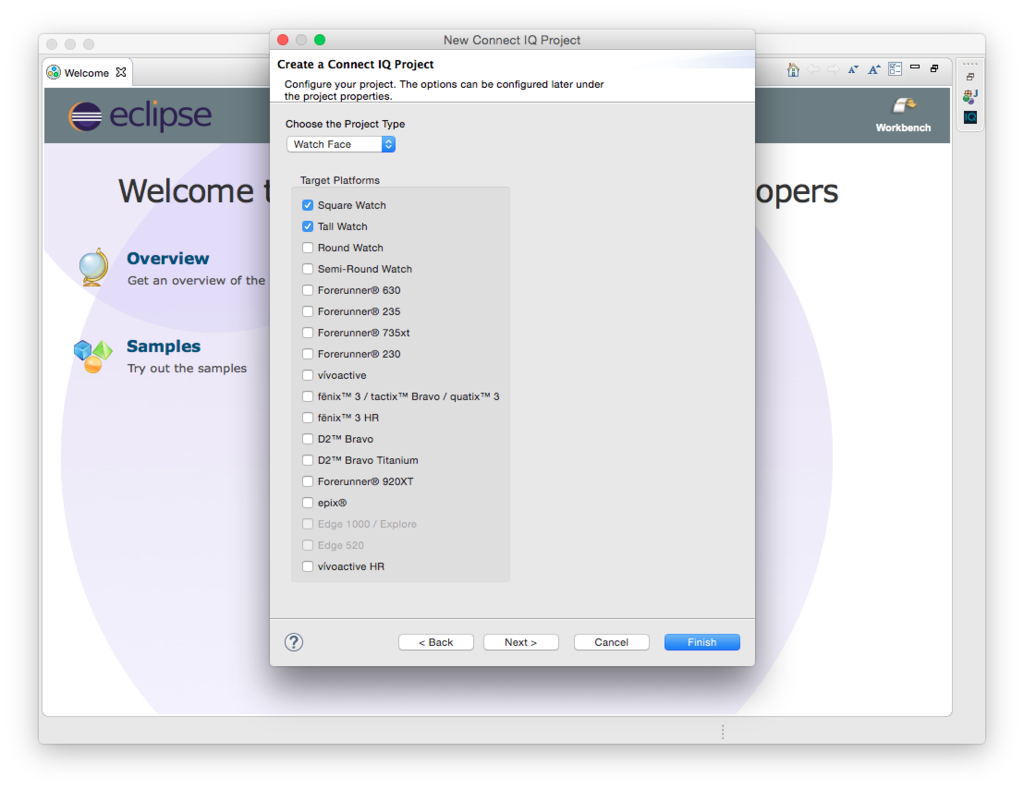The width and height of the screenshot is (1024, 790).
Task: Enable the Semi-Round Watch platform
Action: pos(308,269)
